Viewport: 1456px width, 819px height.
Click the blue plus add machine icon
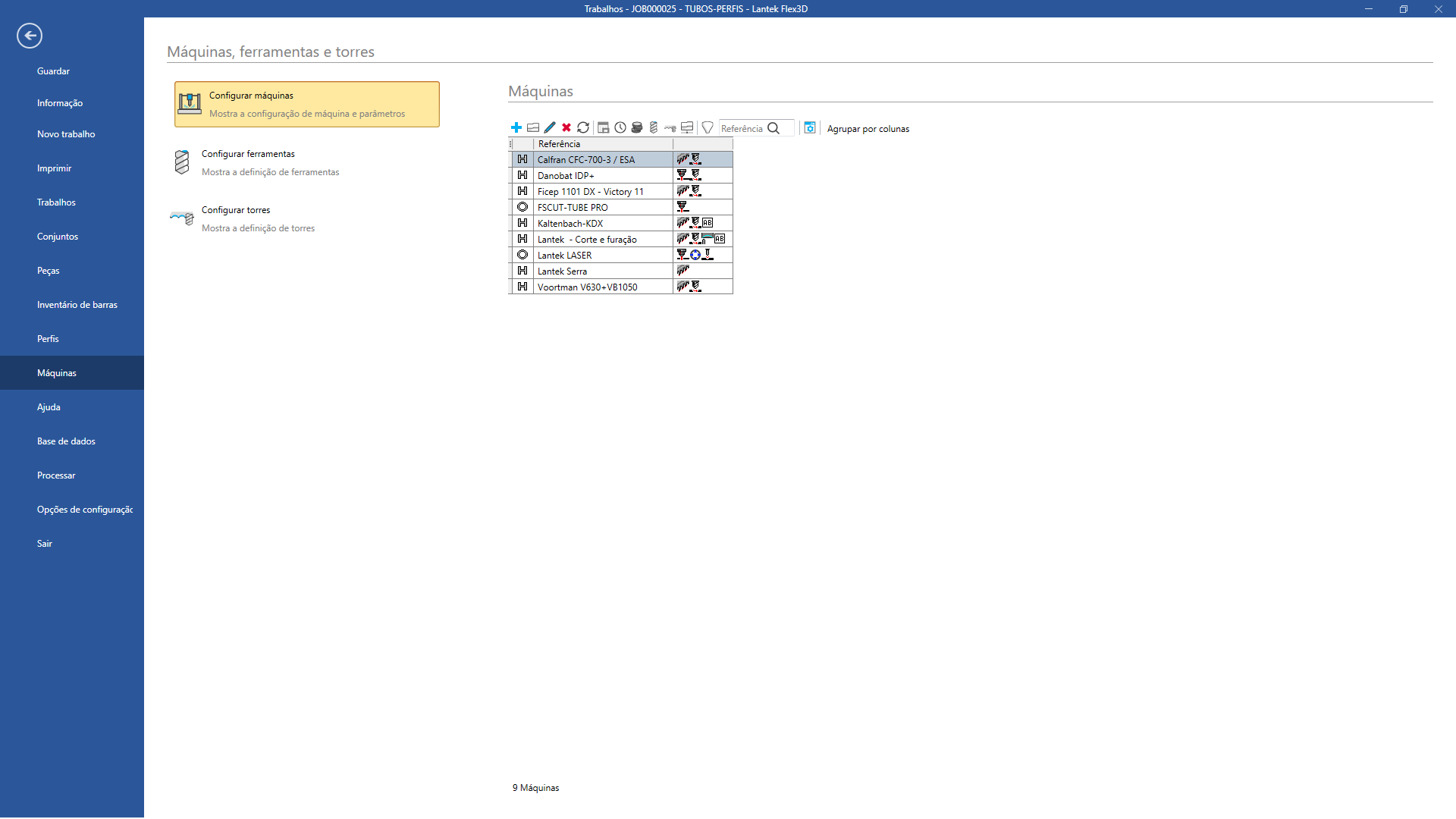coord(516,127)
